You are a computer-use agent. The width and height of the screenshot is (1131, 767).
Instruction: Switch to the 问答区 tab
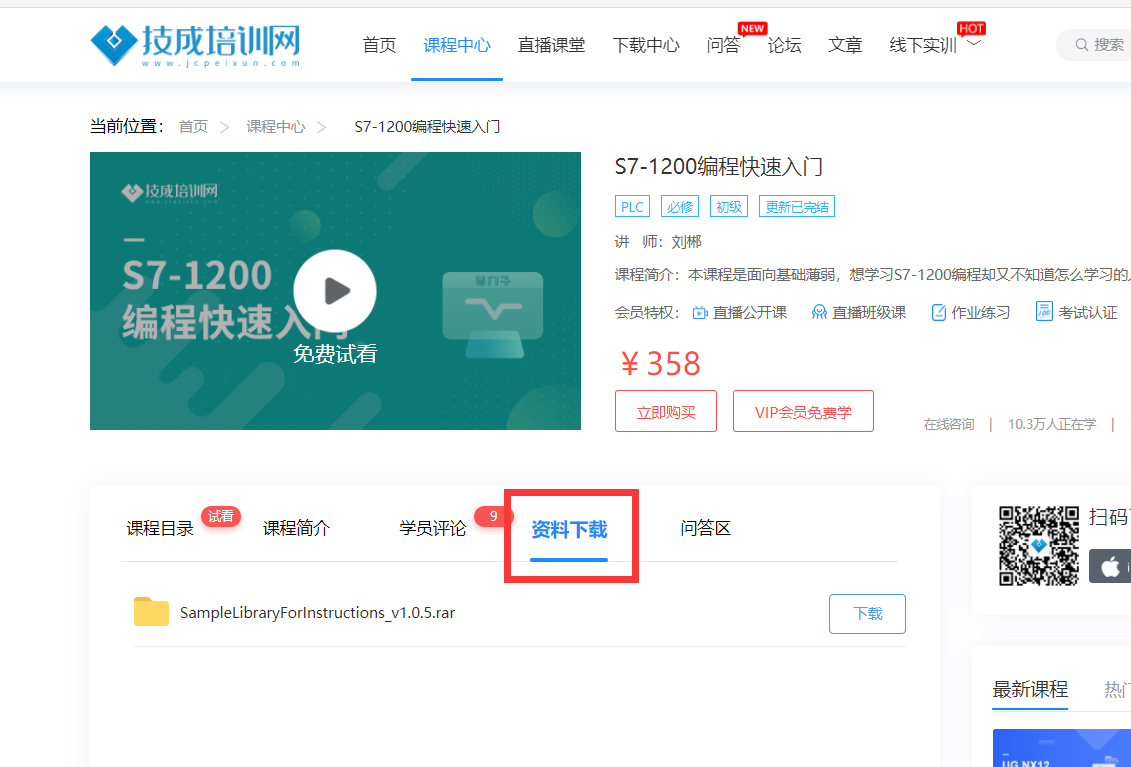coord(705,528)
